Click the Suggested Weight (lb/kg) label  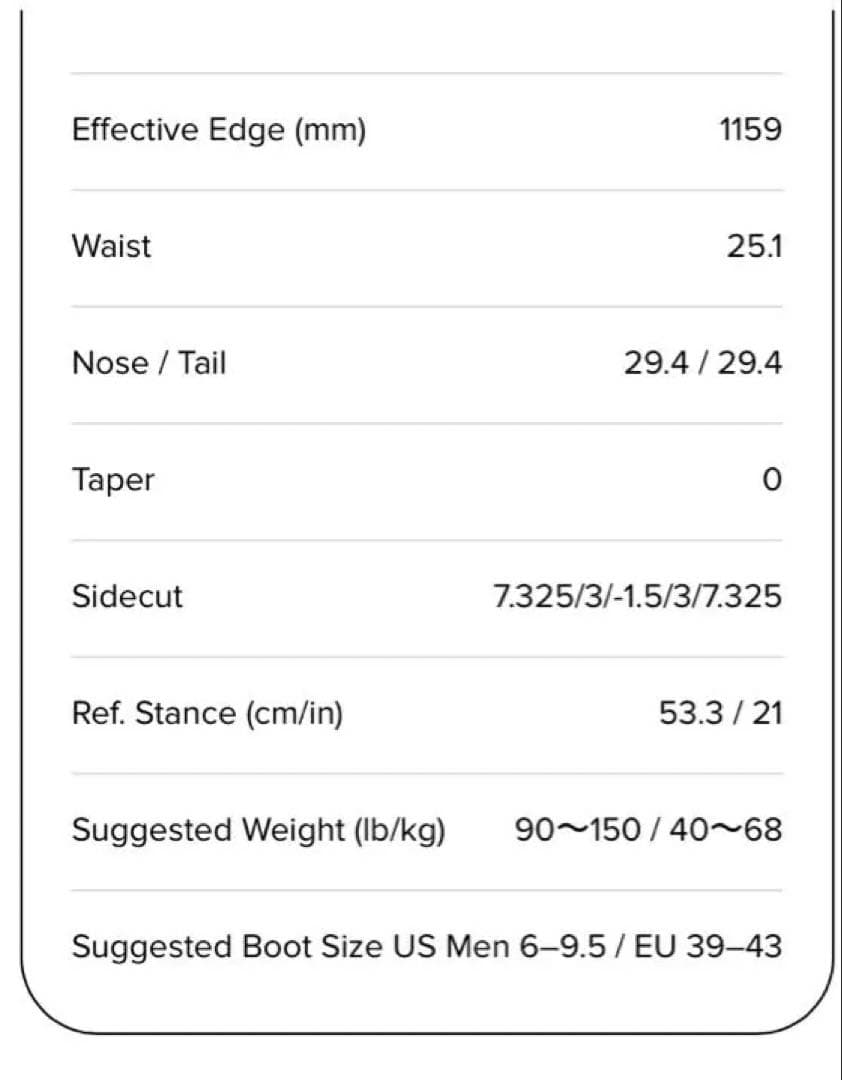(258, 831)
